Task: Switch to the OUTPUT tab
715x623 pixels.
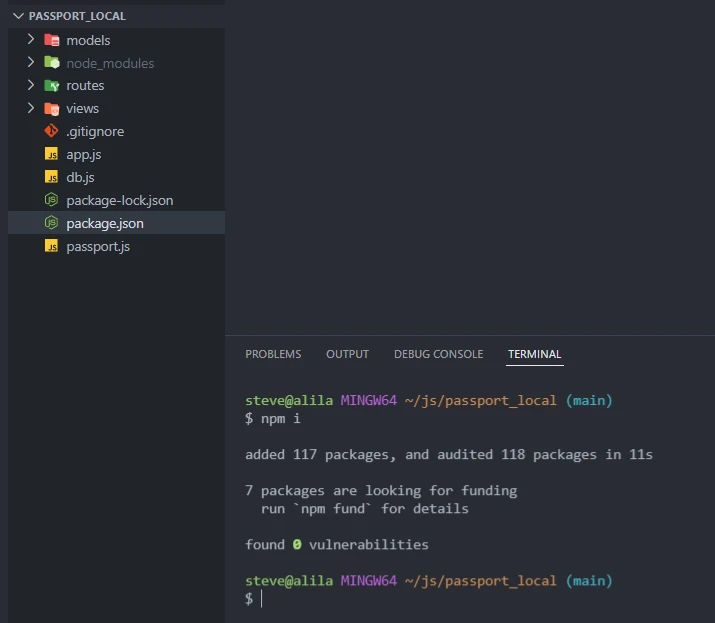Action: tap(347, 354)
